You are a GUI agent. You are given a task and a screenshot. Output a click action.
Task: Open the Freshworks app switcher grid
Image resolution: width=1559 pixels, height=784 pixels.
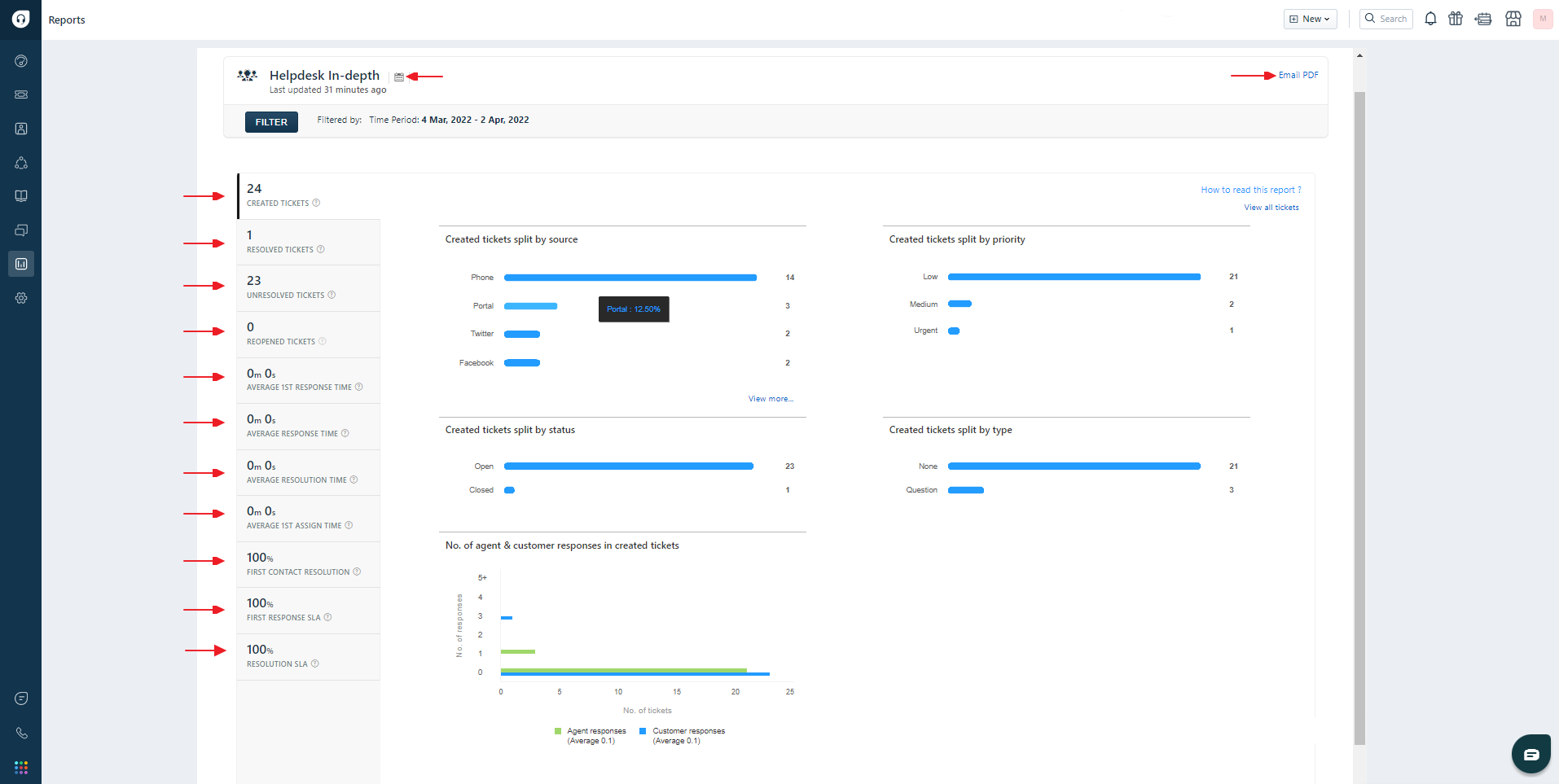21,767
